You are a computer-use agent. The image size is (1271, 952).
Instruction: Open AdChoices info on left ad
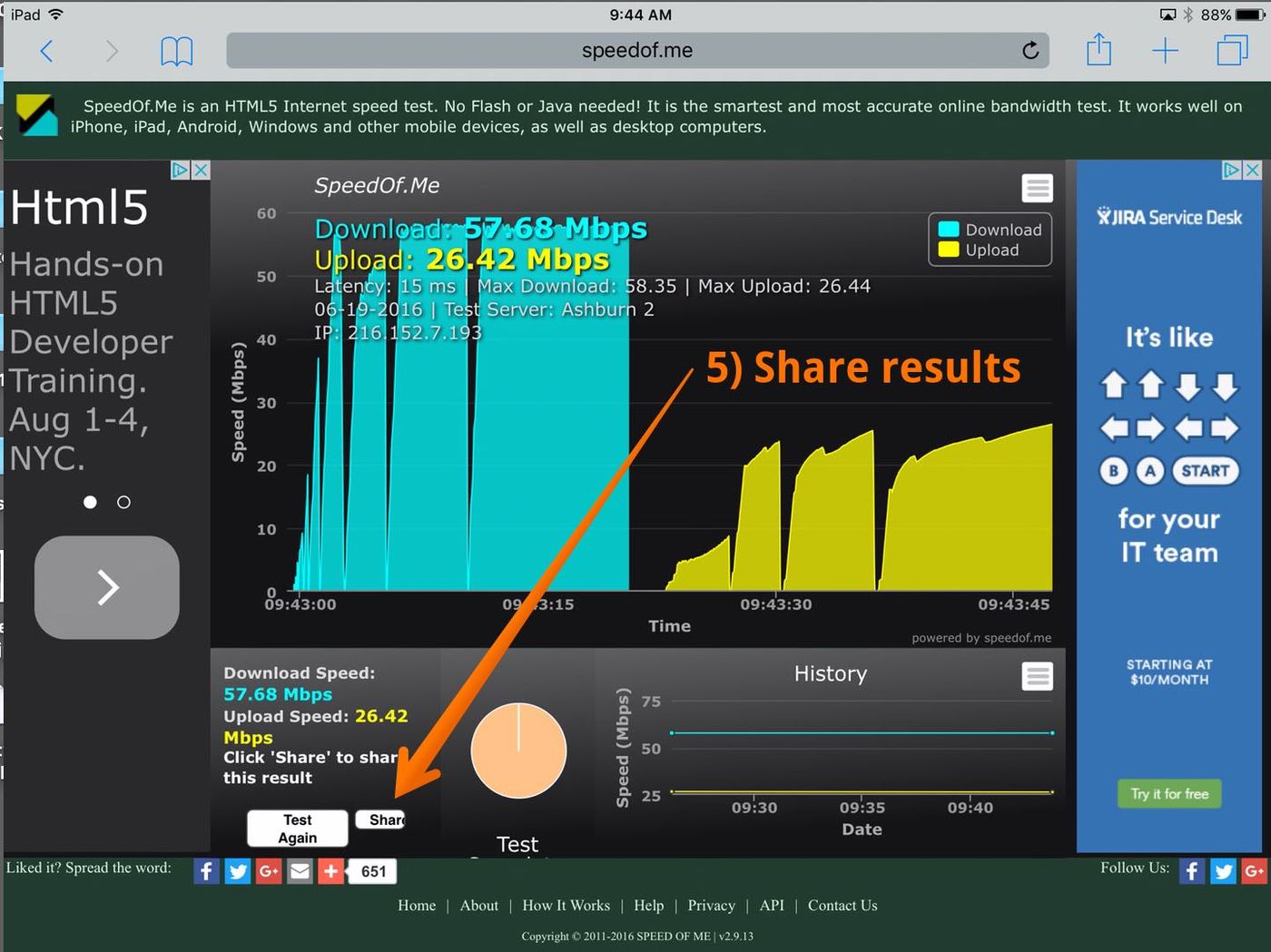[180, 170]
